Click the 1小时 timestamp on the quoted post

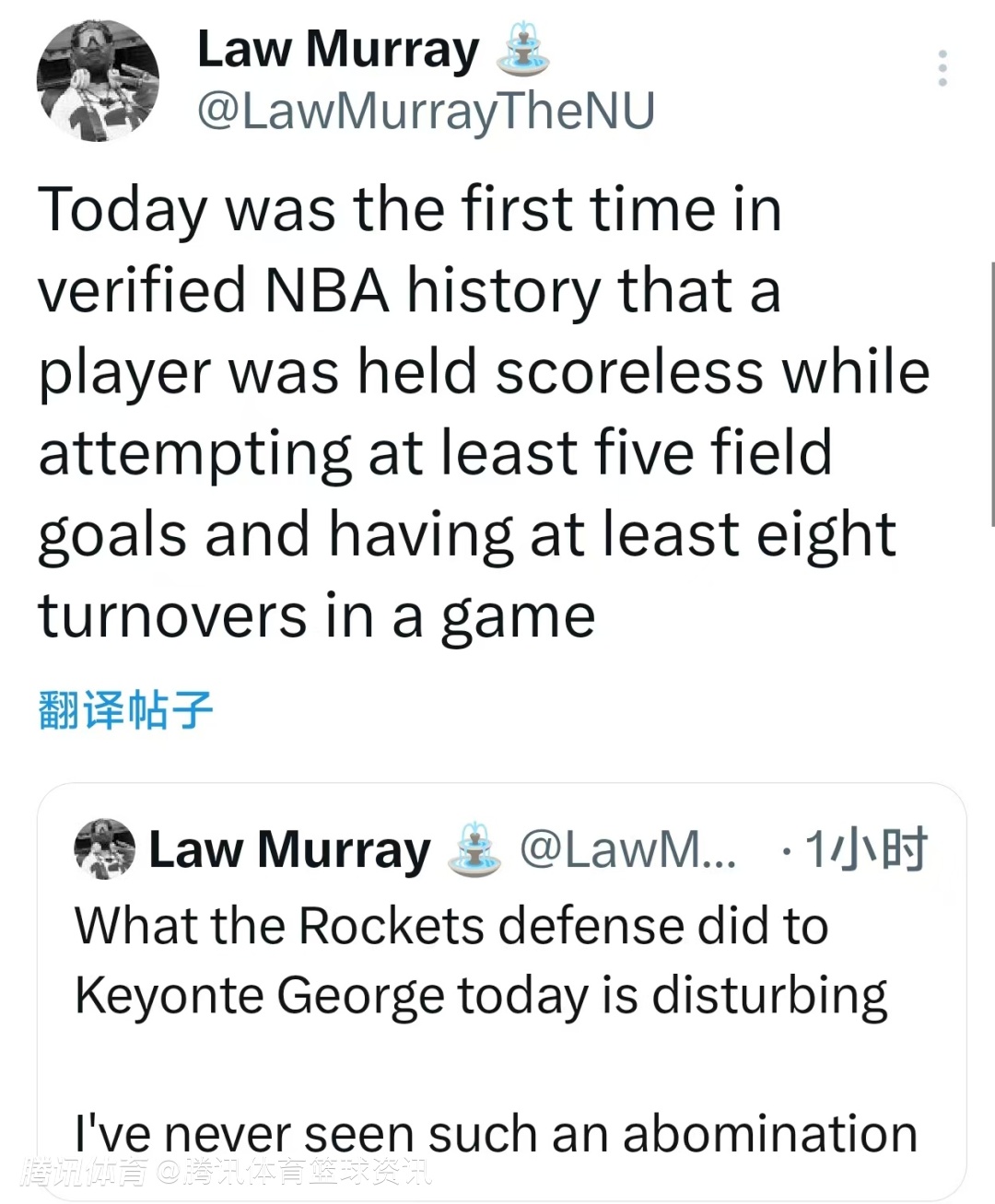tap(864, 849)
